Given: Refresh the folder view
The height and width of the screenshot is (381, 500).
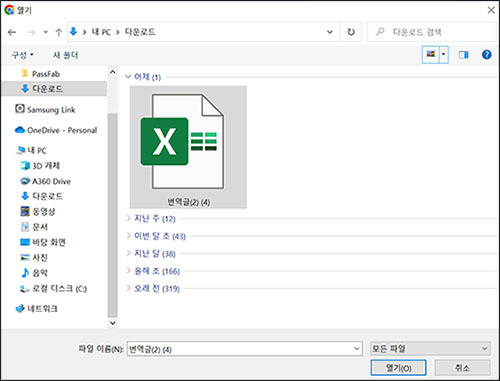Looking at the screenshot, I should click(x=351, y=32).
